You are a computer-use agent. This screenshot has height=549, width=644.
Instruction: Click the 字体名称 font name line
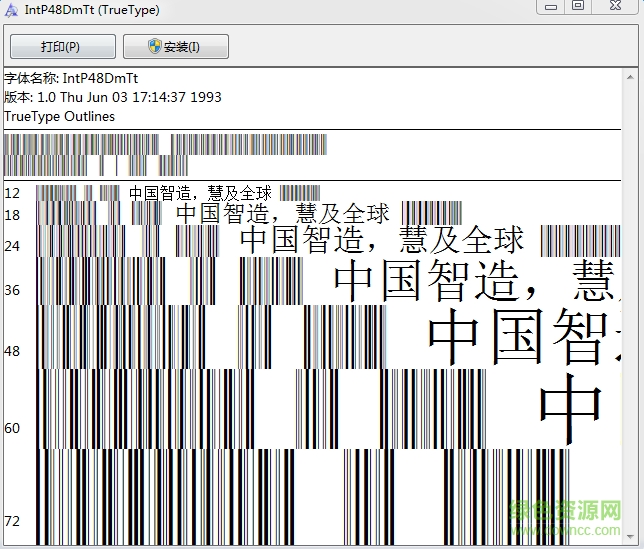click(x=71, y=78)
